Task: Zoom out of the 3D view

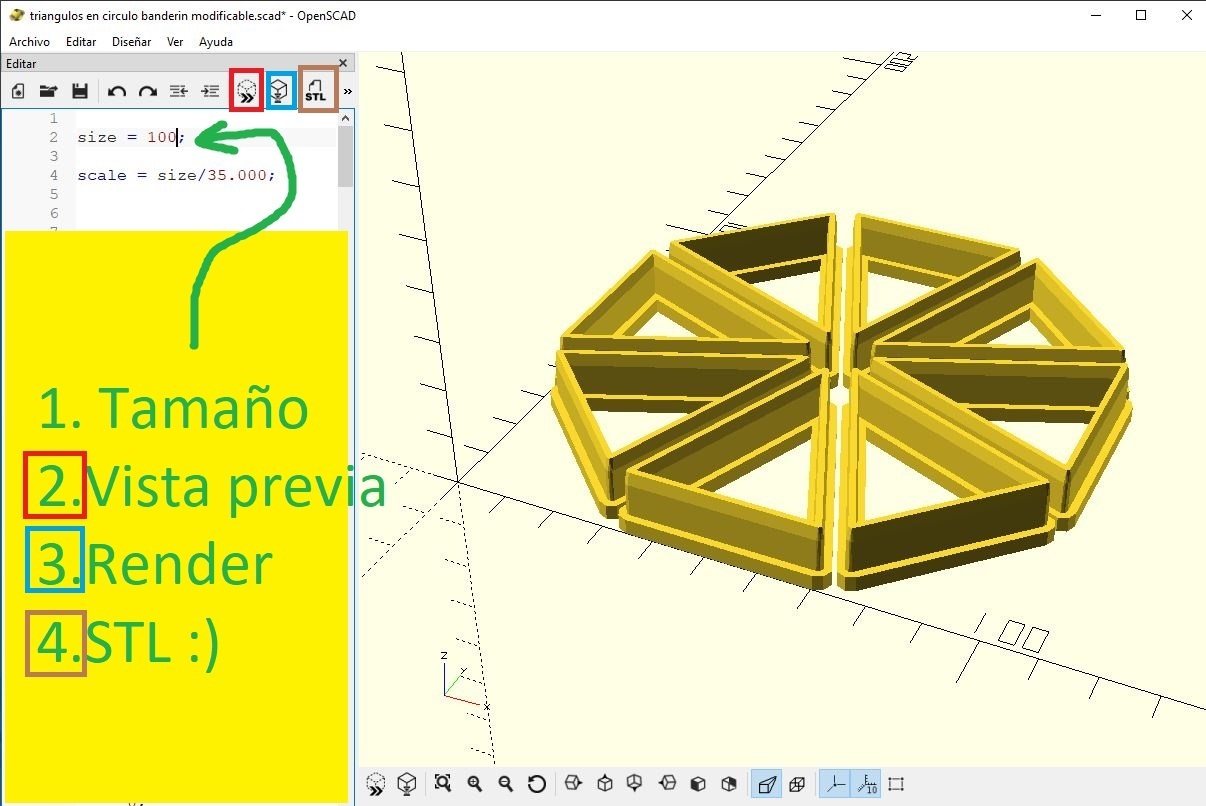Action: point(505,784)
